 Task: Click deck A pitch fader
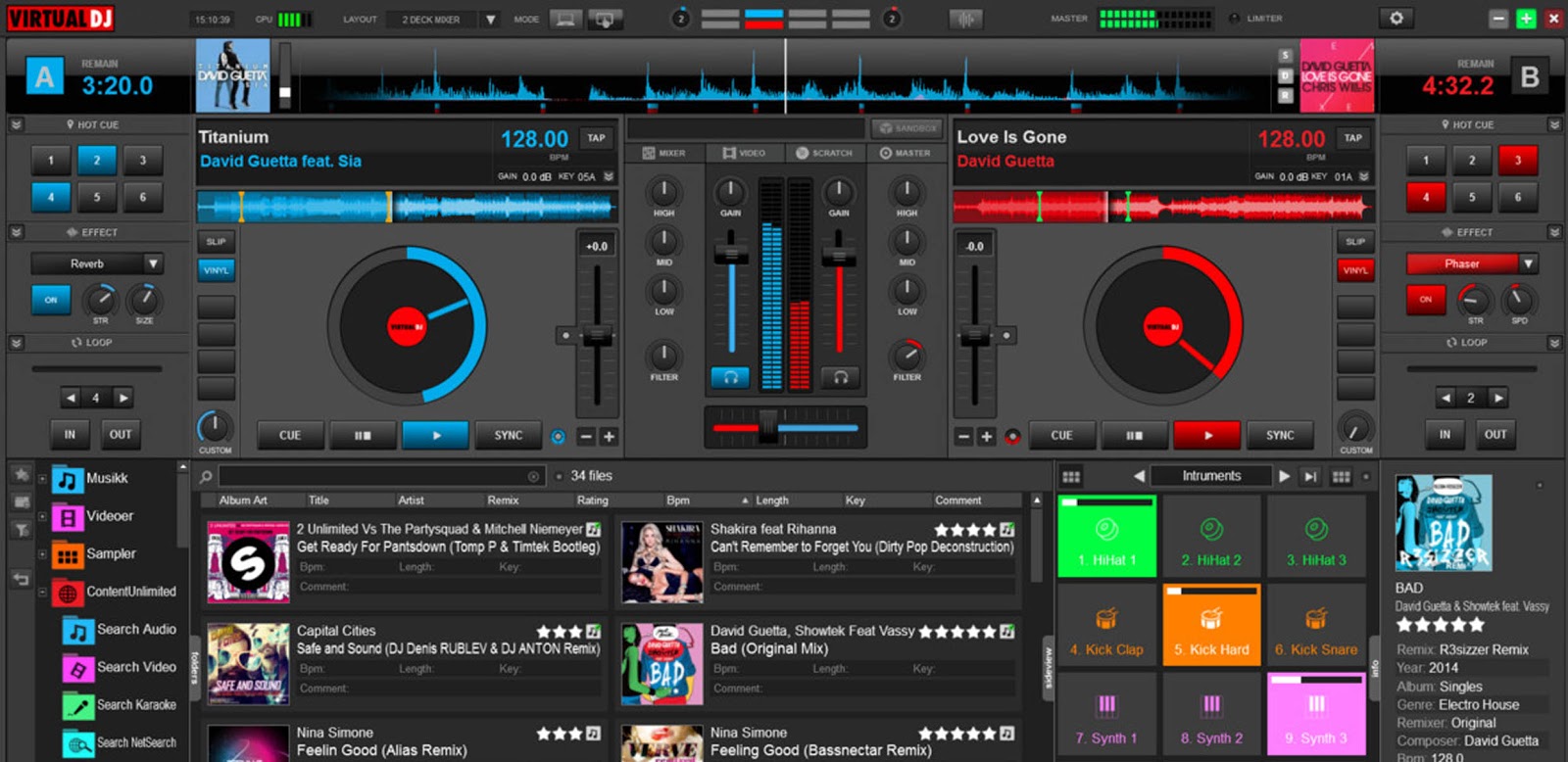click(x=597, y=337)
